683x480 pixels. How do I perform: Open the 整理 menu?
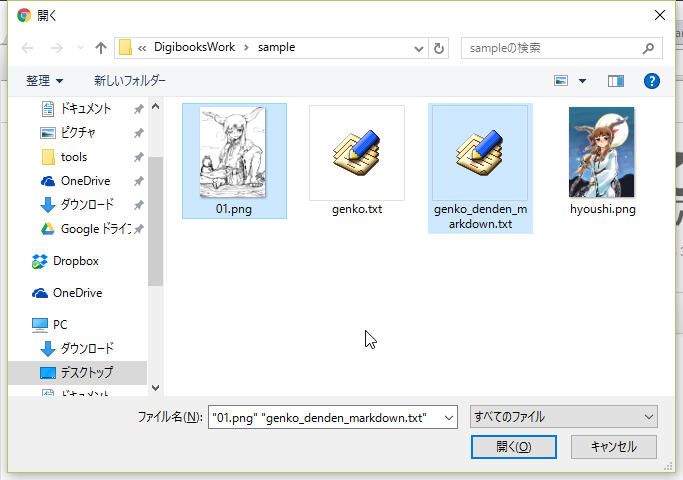[44, 81]
